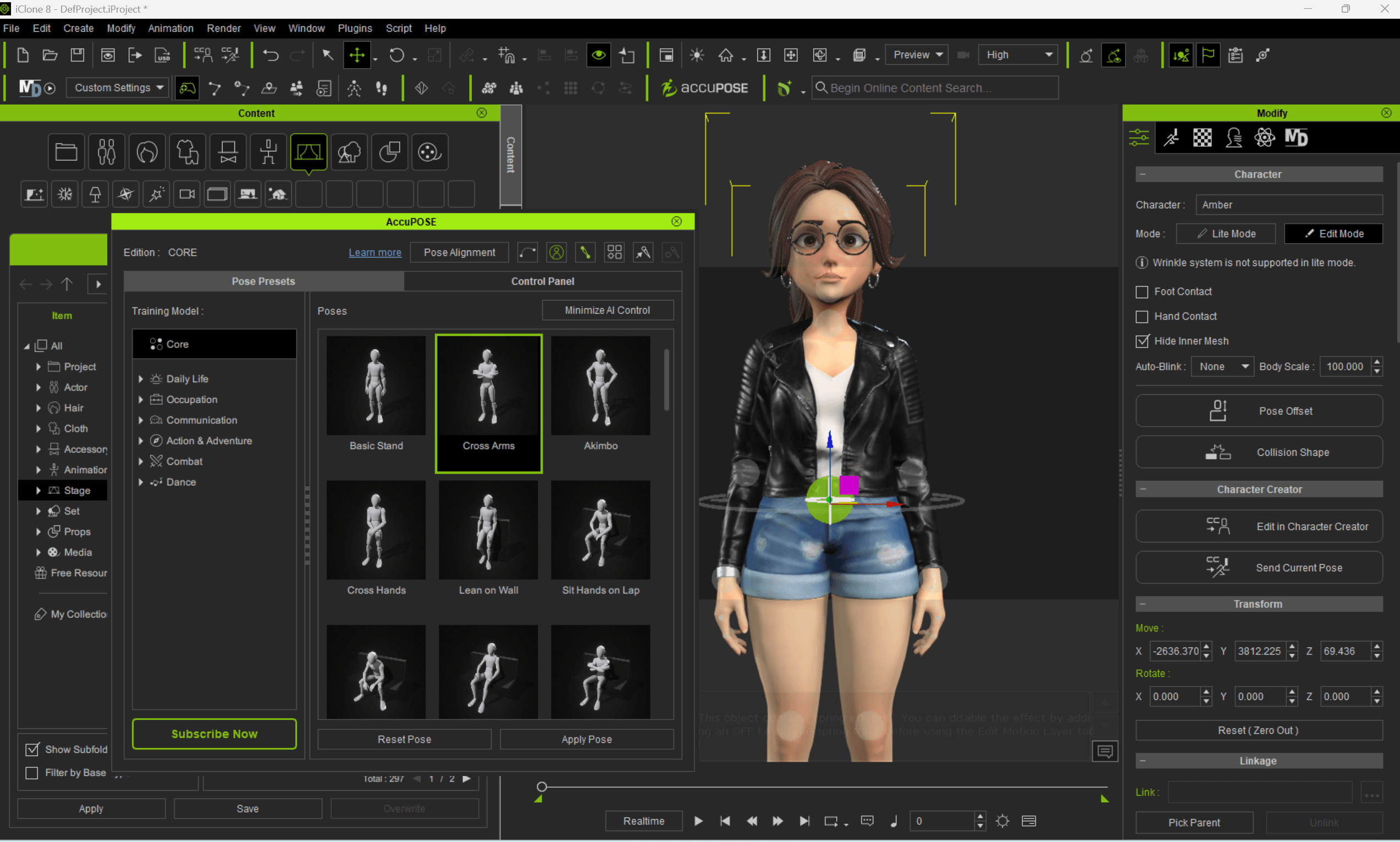The image size is (1400, 842).
Task: Open the Auto-Blink dropdown
Action: click(x=1222, y=366)
